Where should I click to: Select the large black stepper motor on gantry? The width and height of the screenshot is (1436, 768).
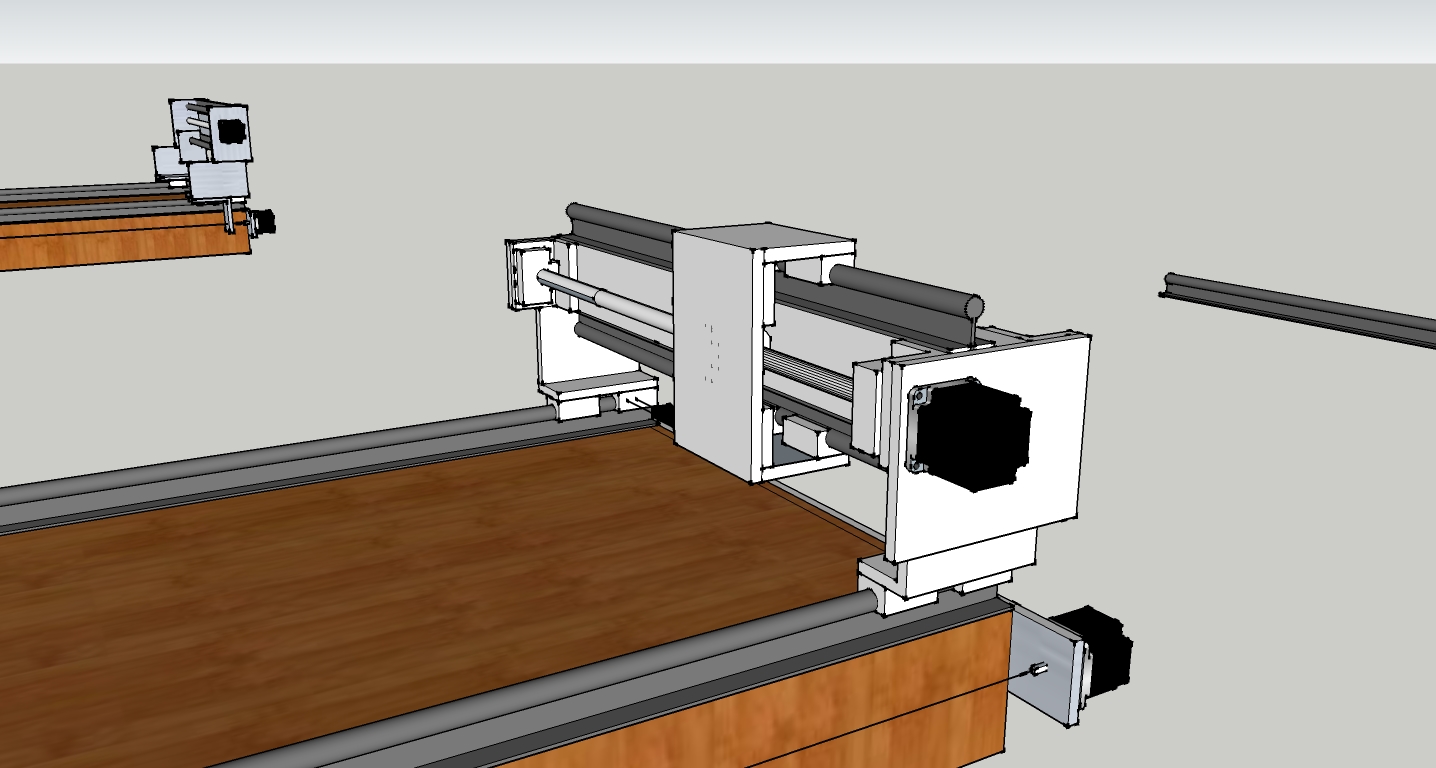(970, 437)
